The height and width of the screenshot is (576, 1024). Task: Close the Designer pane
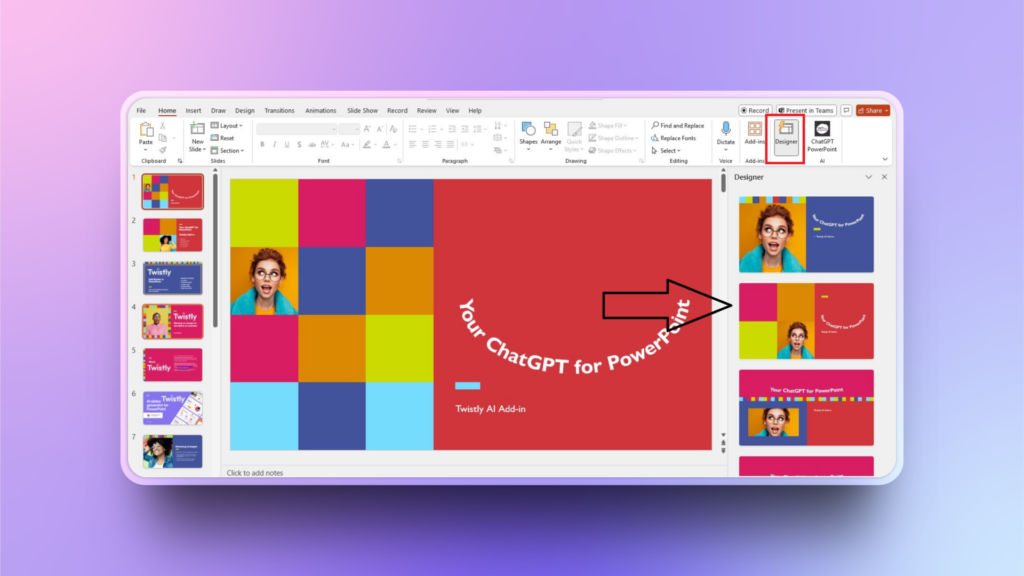884,177
